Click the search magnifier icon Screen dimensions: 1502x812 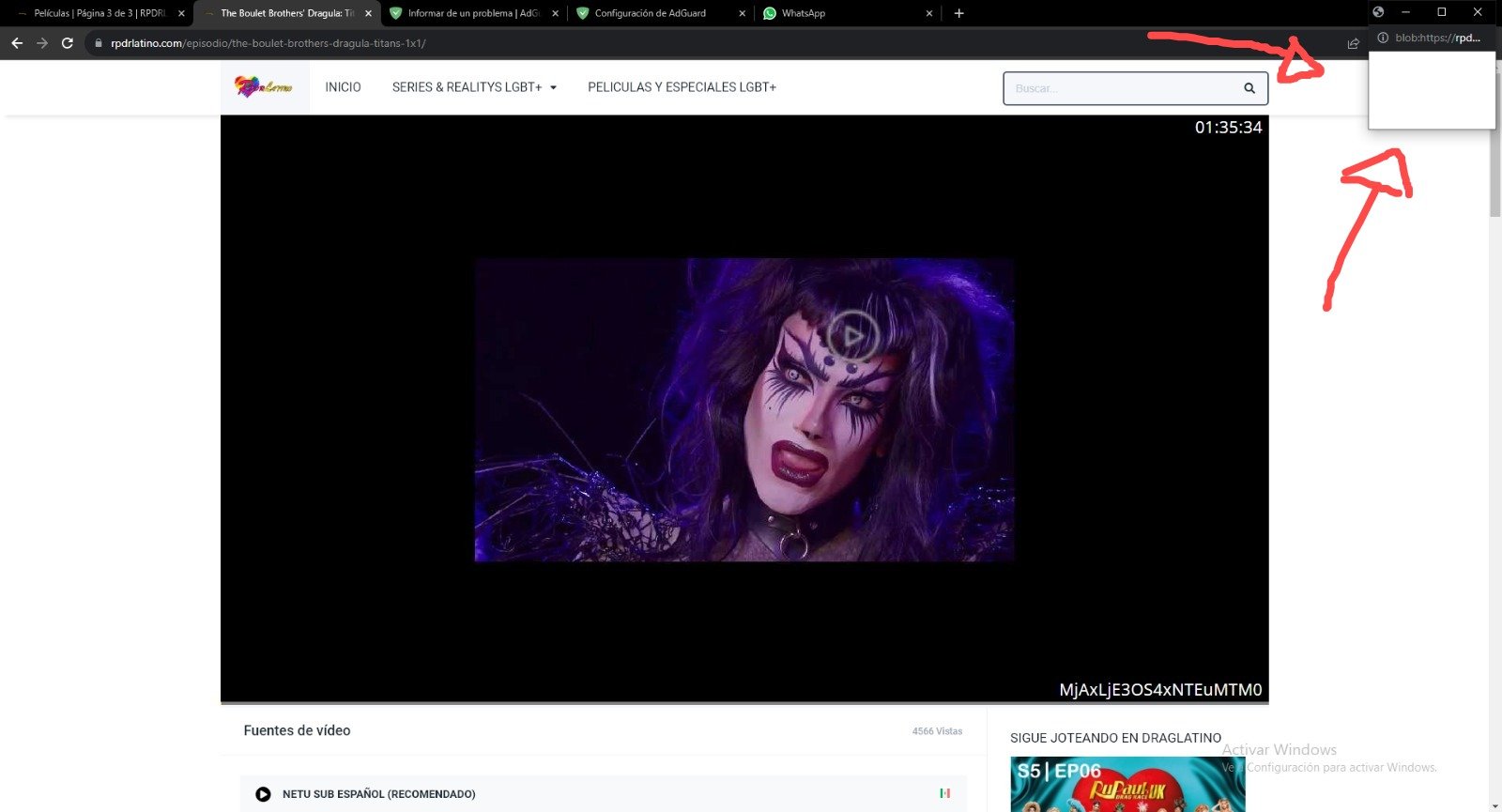coord(1249,88)
